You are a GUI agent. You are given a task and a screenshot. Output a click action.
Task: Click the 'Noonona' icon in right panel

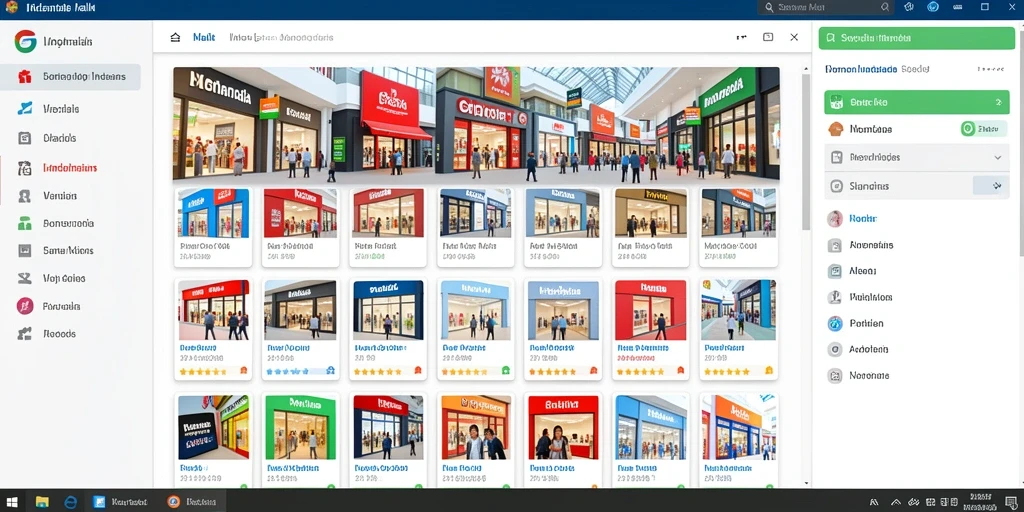tap(835, 376)
